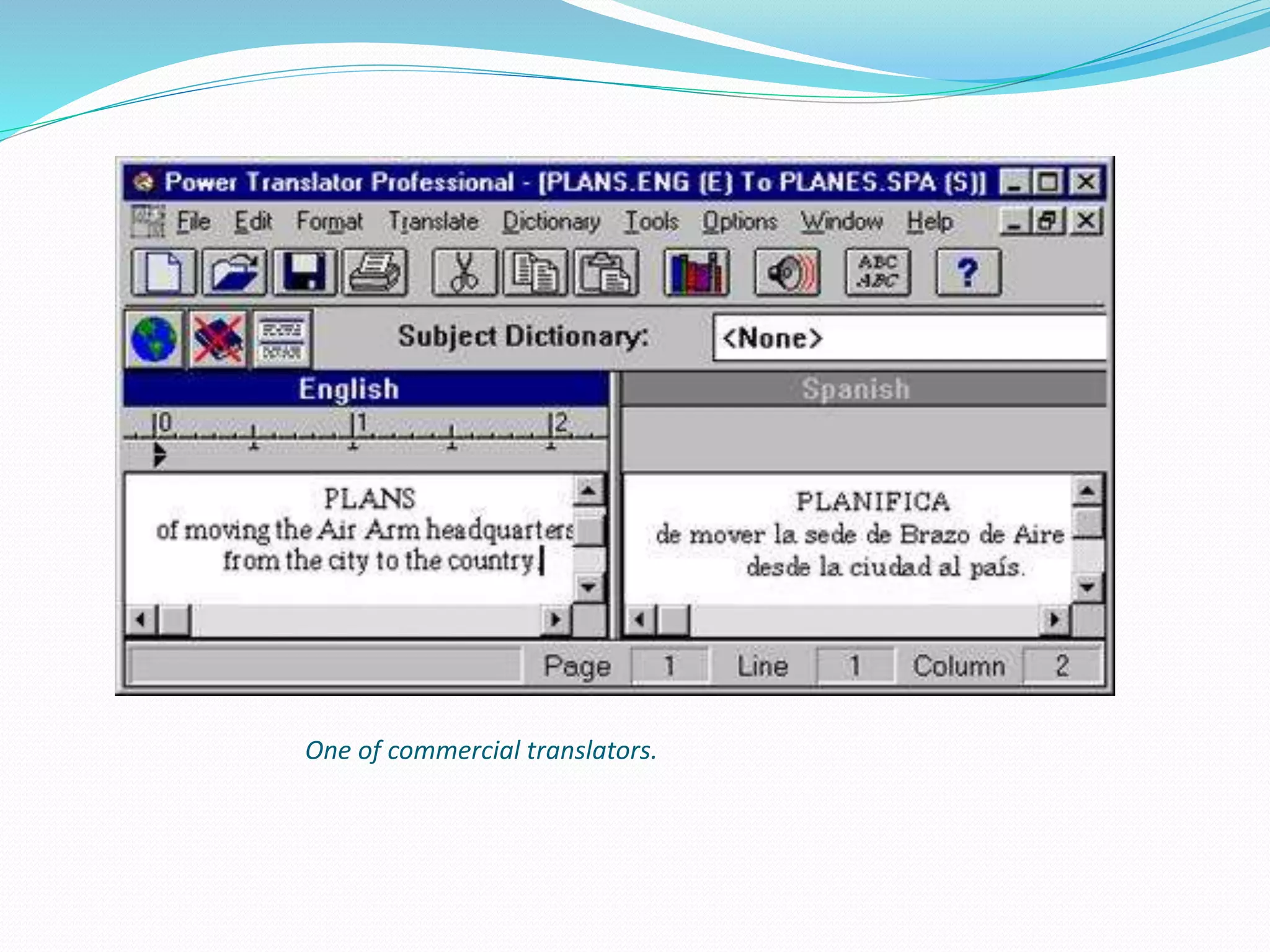Open the Options menu
The width and height of the screenshot is (1270, 952).
pyautogui.click(x=739, y=221)
